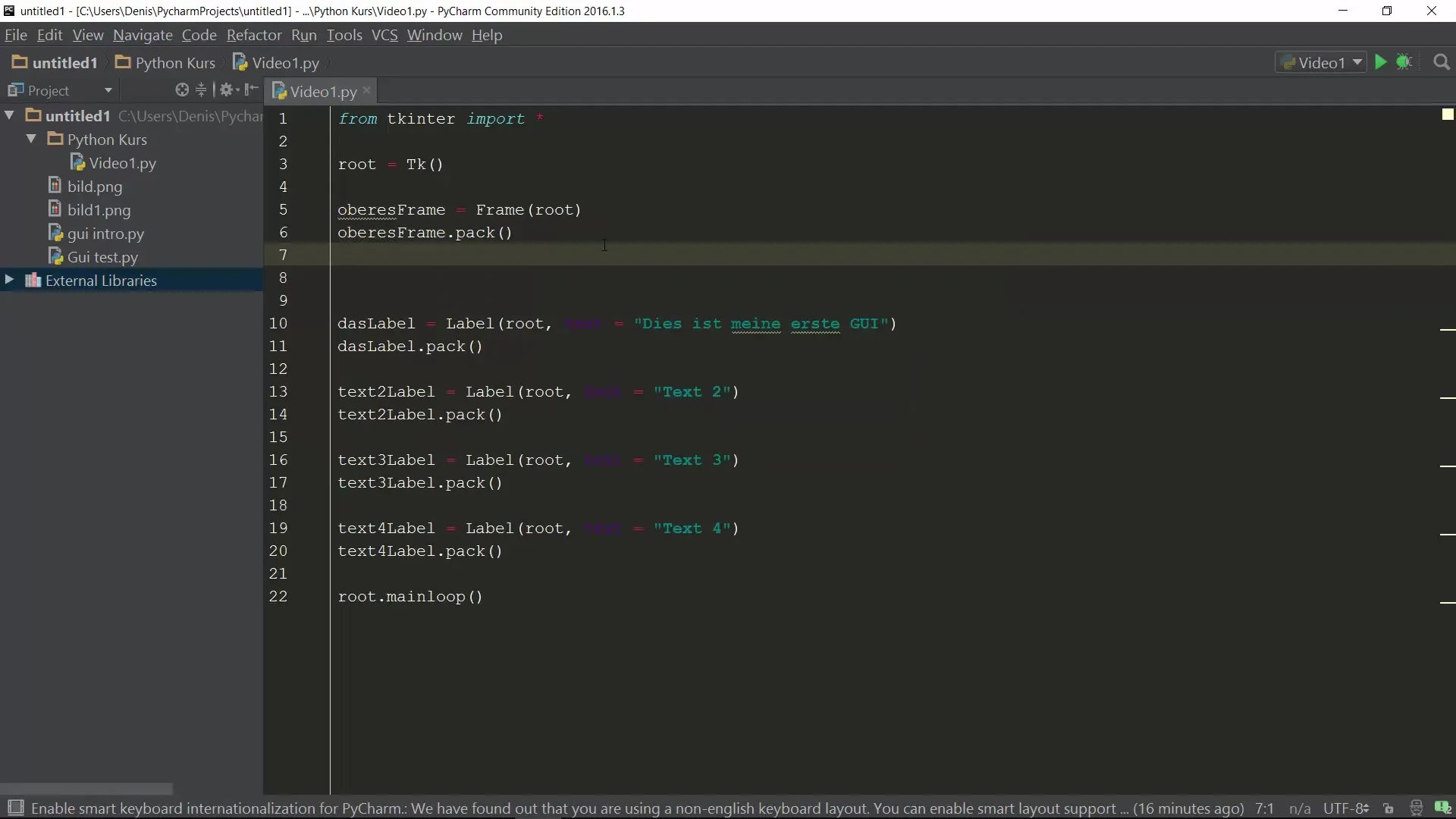Click warning stripe marker for line 10
1456x819 pixels.
click(1448, 330)
